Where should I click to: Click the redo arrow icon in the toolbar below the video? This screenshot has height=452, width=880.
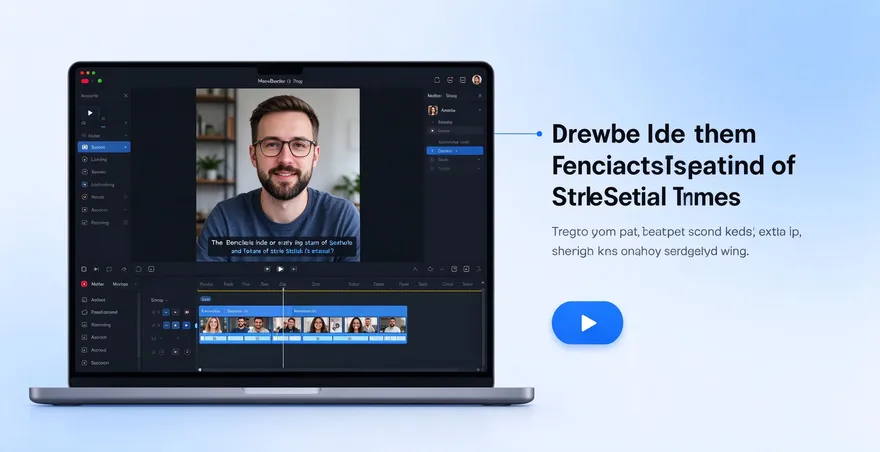(x=123, y=270)
